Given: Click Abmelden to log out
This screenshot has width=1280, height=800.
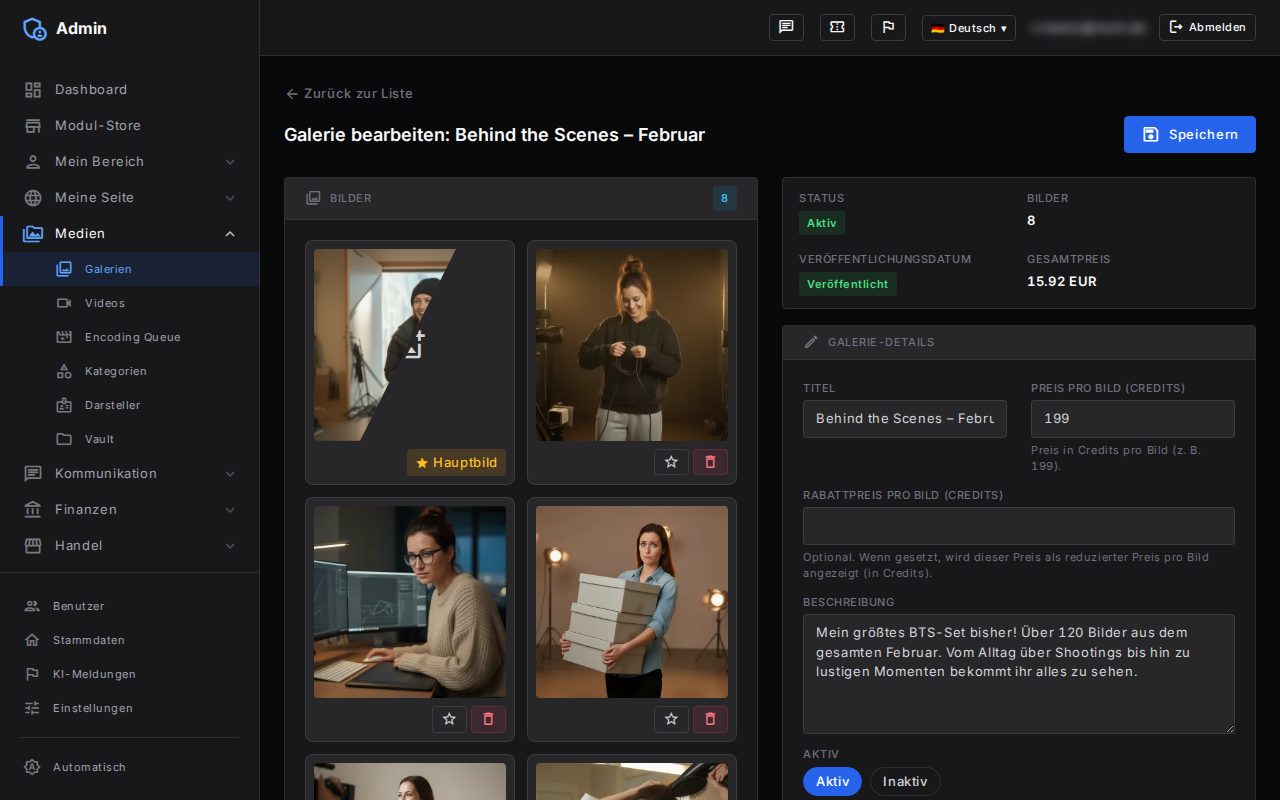Looking at the screenshot, I should pos(1207,27).
